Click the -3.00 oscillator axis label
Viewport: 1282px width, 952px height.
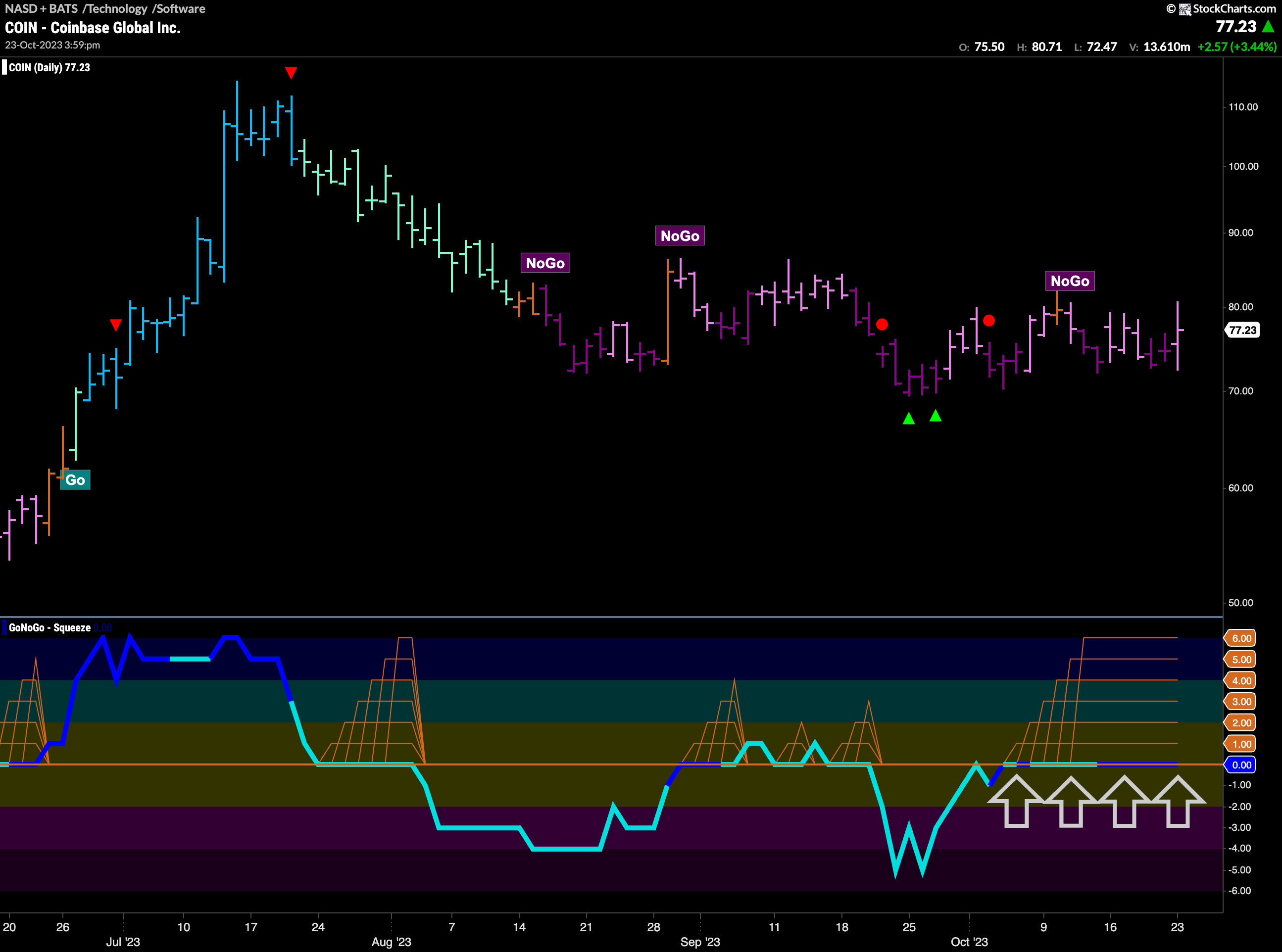pyautogui.click(x=1239, y=827)
